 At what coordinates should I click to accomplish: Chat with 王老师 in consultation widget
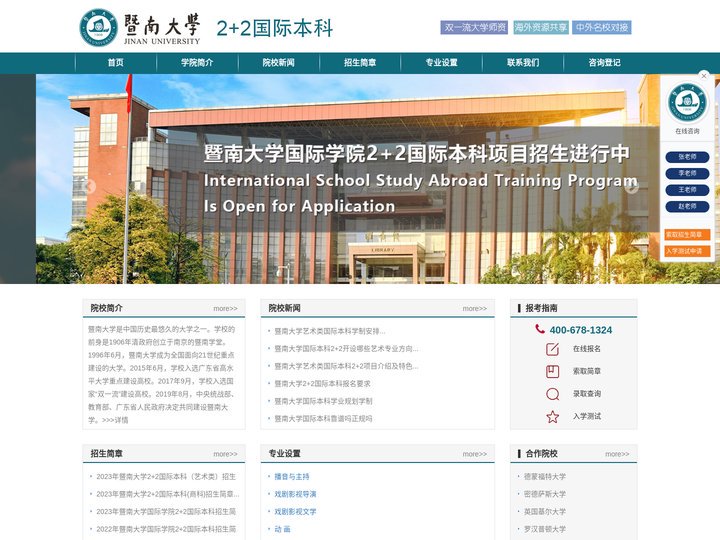pyautogui.click(x=687, y=190)
